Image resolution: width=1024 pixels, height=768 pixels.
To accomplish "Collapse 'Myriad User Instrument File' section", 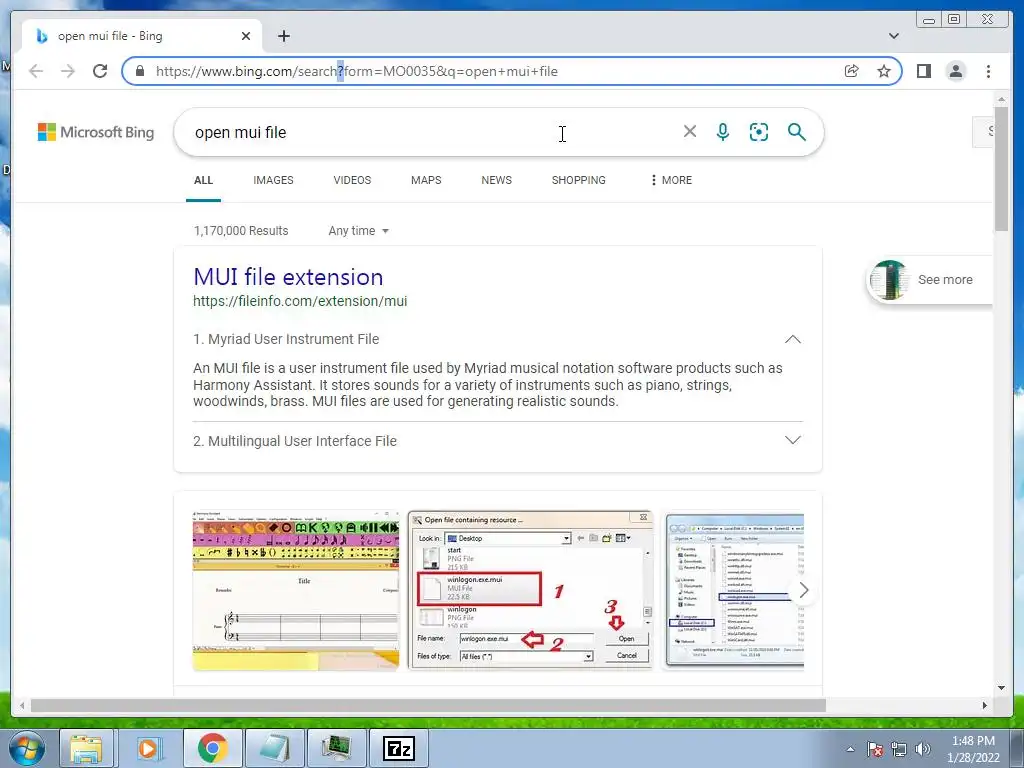I will click(x=793, y=339).
